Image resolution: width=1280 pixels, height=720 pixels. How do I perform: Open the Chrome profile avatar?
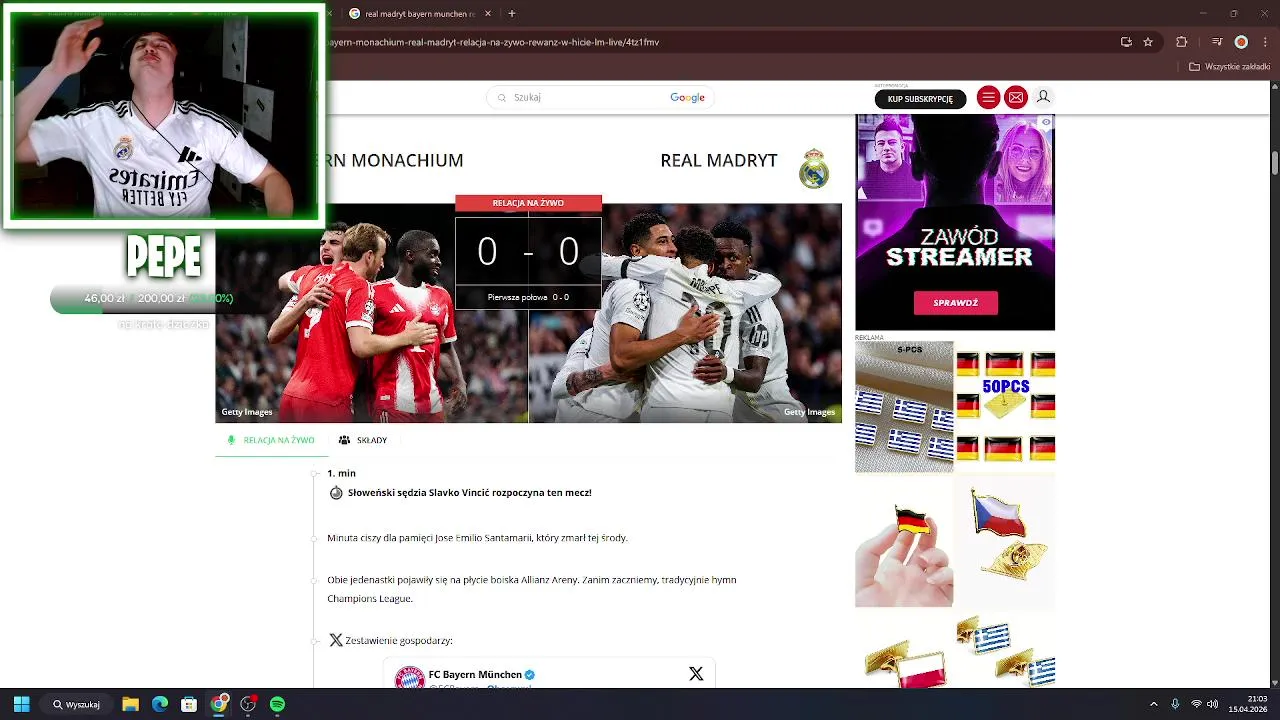[x=1241, y=42]
